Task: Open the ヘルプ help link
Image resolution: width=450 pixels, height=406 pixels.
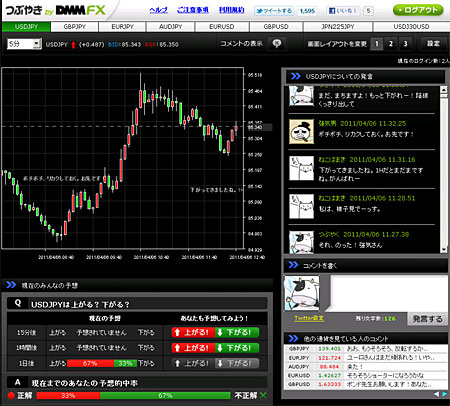Action: tap(159, 10)
